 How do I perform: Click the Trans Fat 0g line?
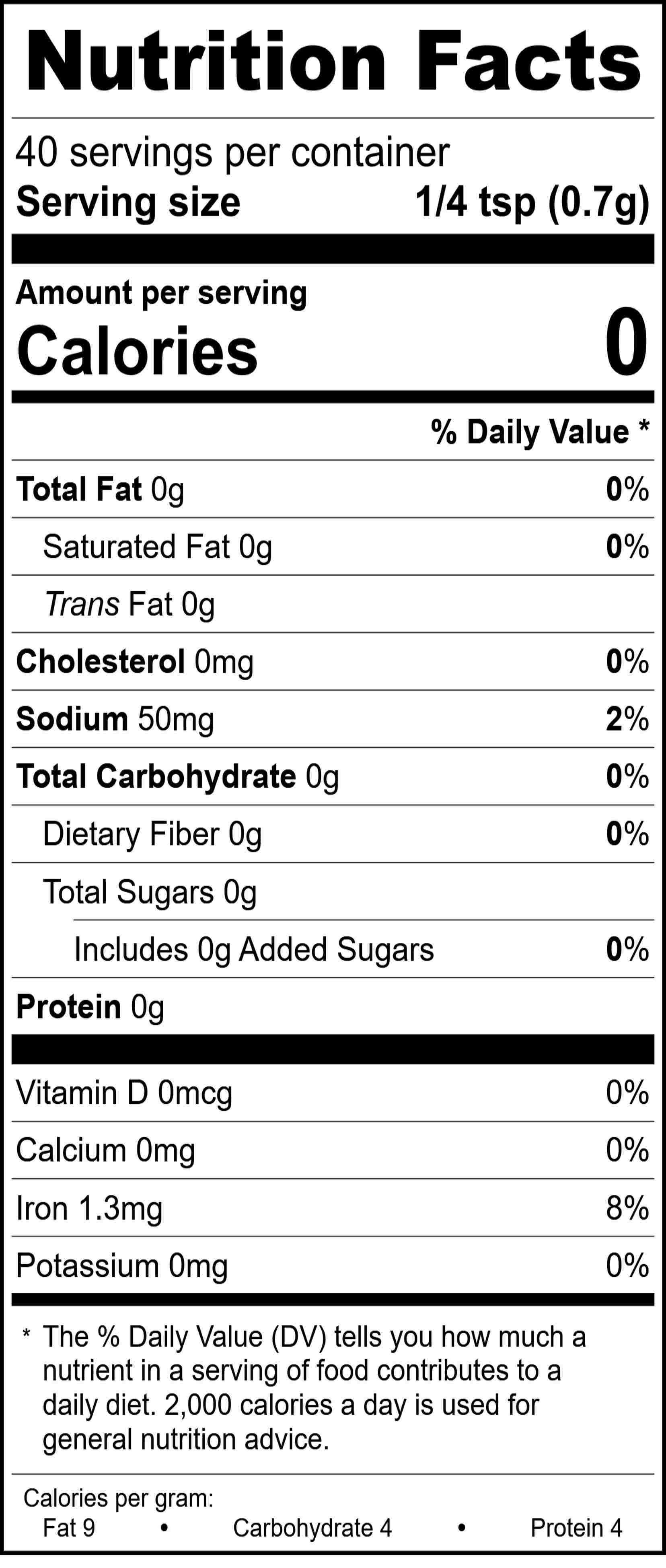pos(129,605)
